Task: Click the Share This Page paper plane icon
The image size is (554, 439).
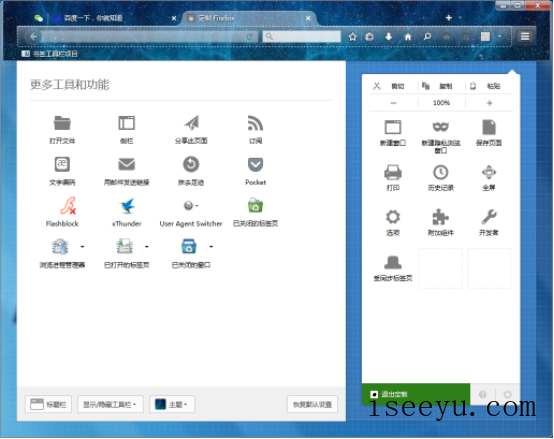Action: tap(191, 123)
